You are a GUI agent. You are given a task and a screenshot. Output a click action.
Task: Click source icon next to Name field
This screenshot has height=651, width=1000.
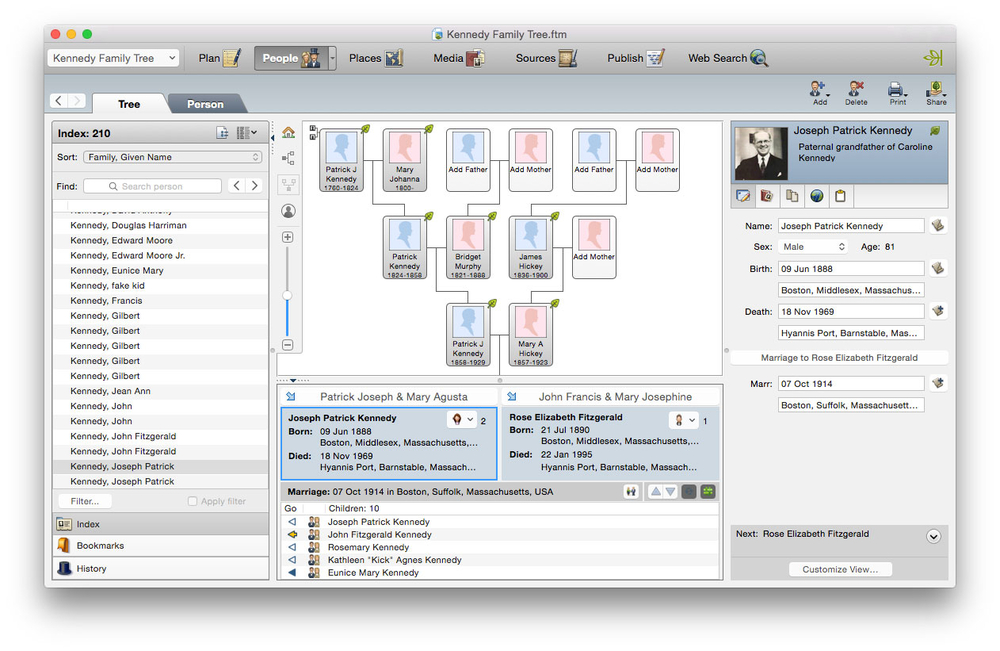click(938, 226)
